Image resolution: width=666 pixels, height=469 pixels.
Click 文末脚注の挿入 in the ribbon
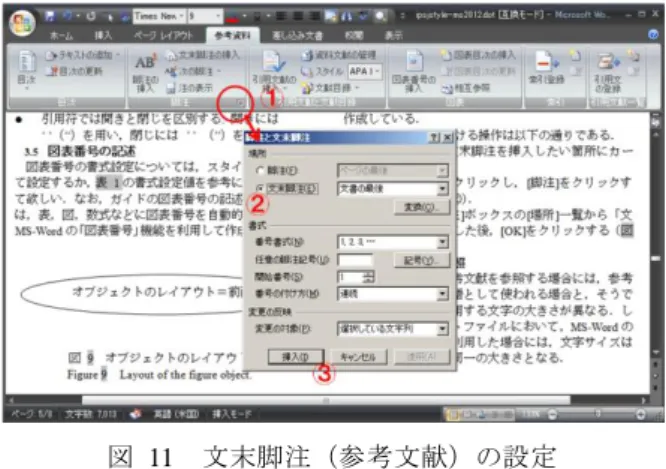[x=203, y=55]
